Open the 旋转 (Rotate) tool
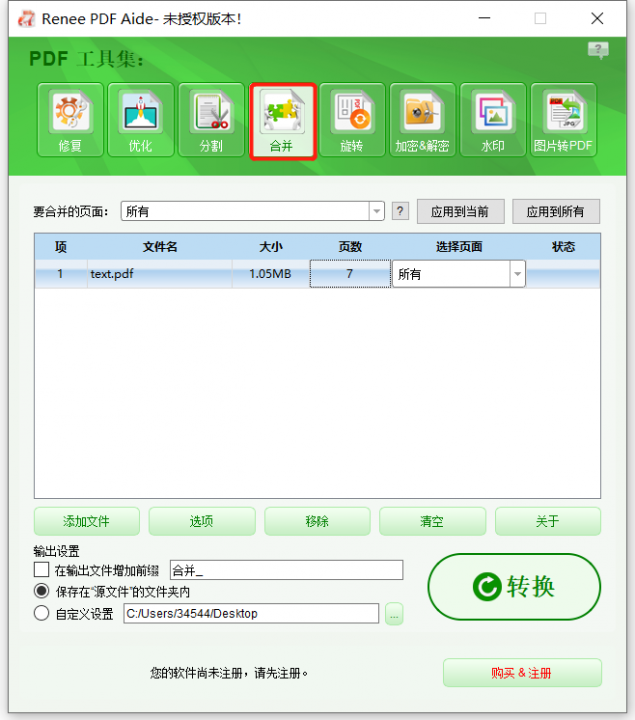Viewport: 635px width, 720px height. coord(352,120)
